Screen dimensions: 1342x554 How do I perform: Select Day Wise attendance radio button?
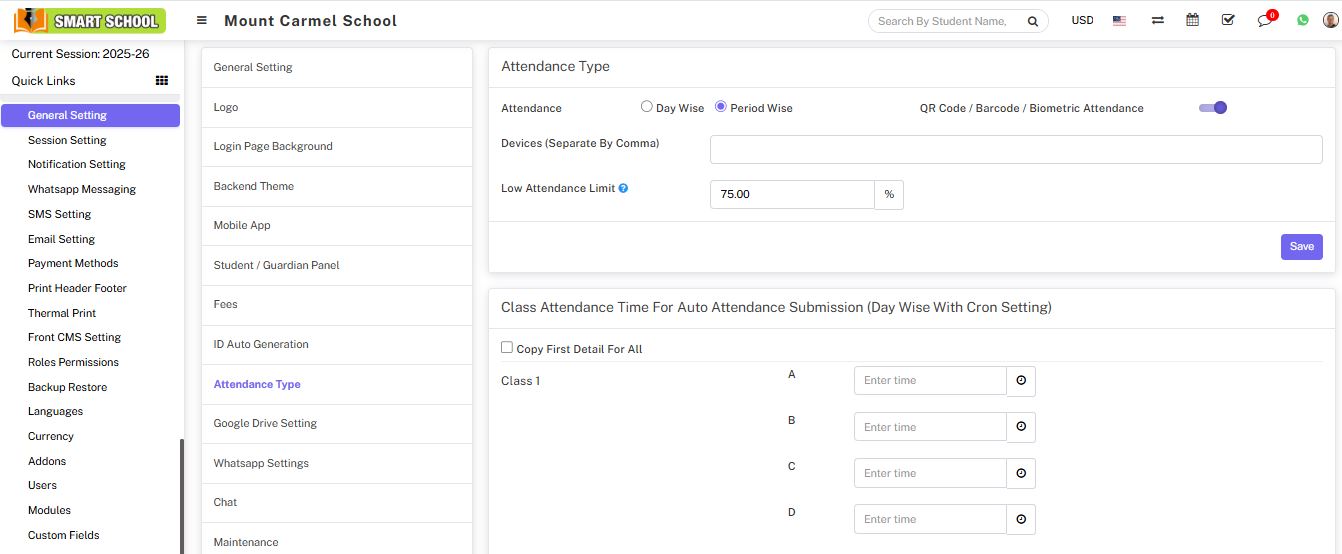(x=647, y=107)
